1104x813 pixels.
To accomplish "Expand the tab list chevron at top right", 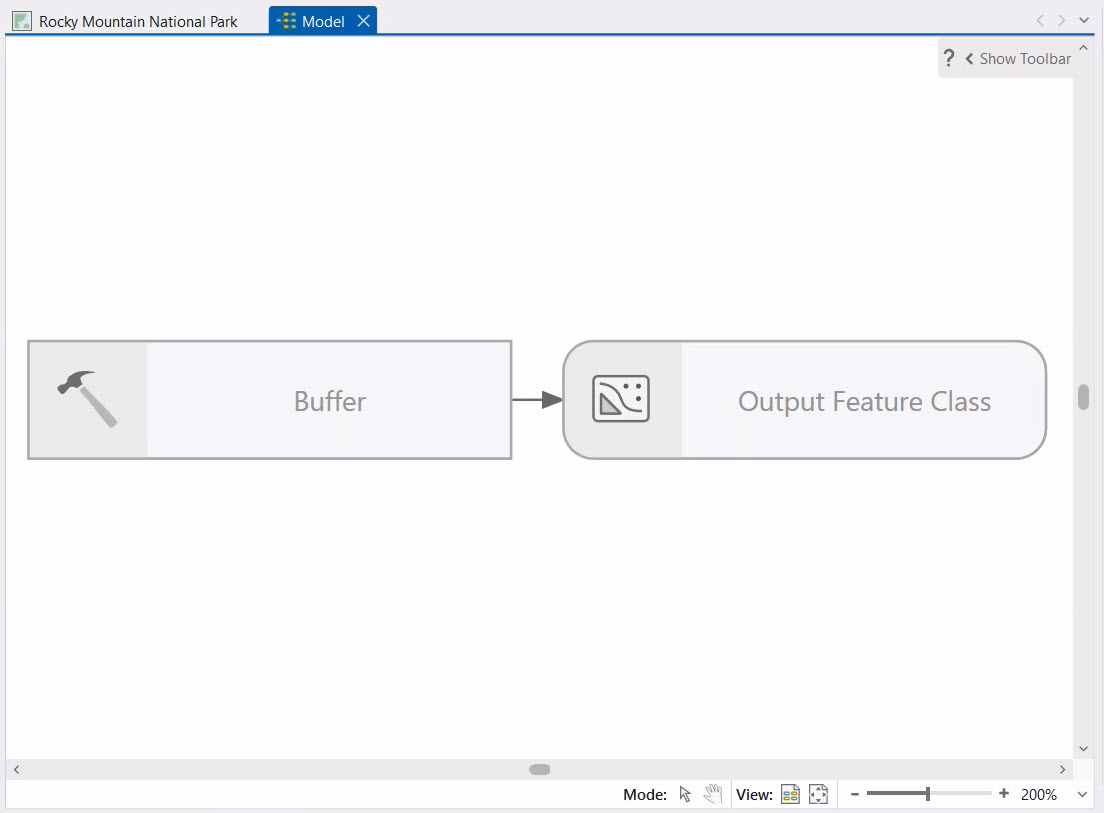I will pos(1084,19).
